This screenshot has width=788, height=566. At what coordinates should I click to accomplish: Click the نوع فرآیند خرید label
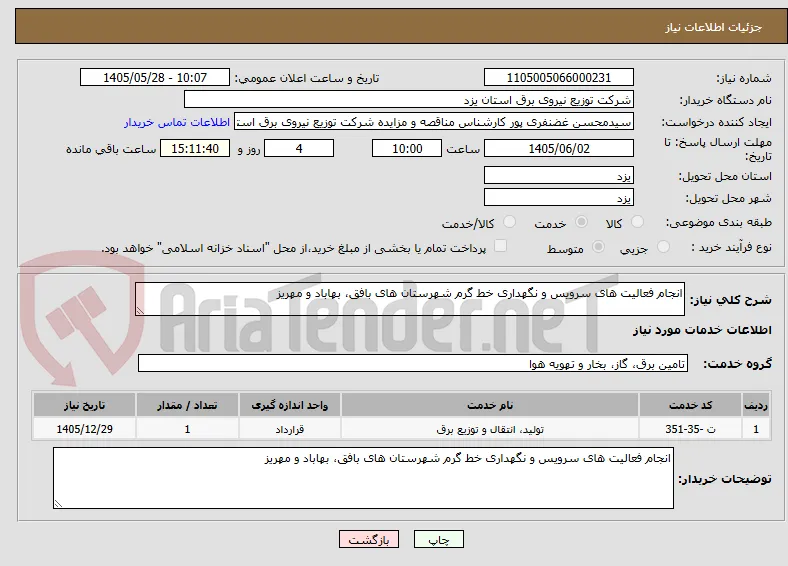(x=731, y=247)
